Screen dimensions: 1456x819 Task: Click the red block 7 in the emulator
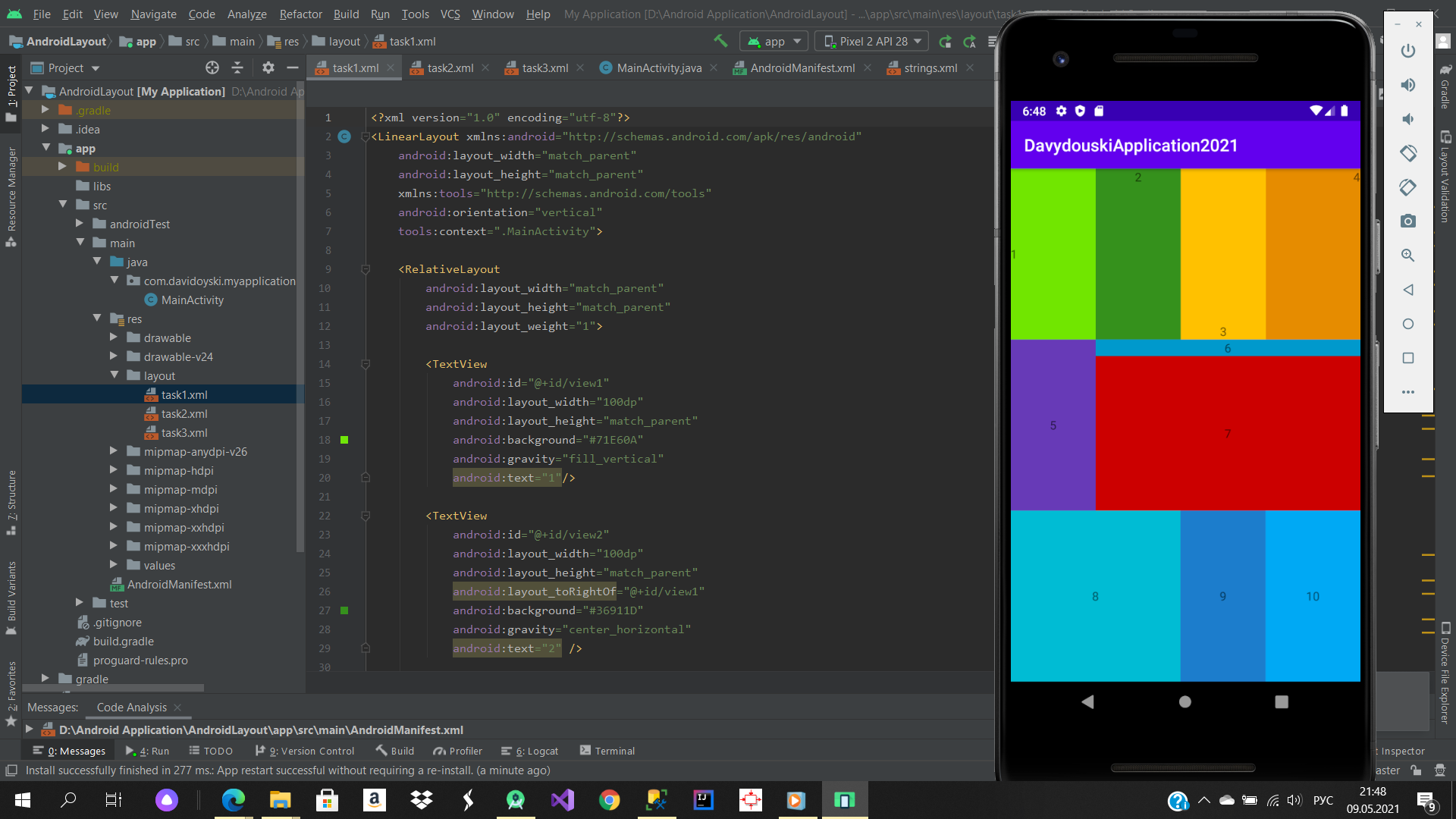[1228, 433]
